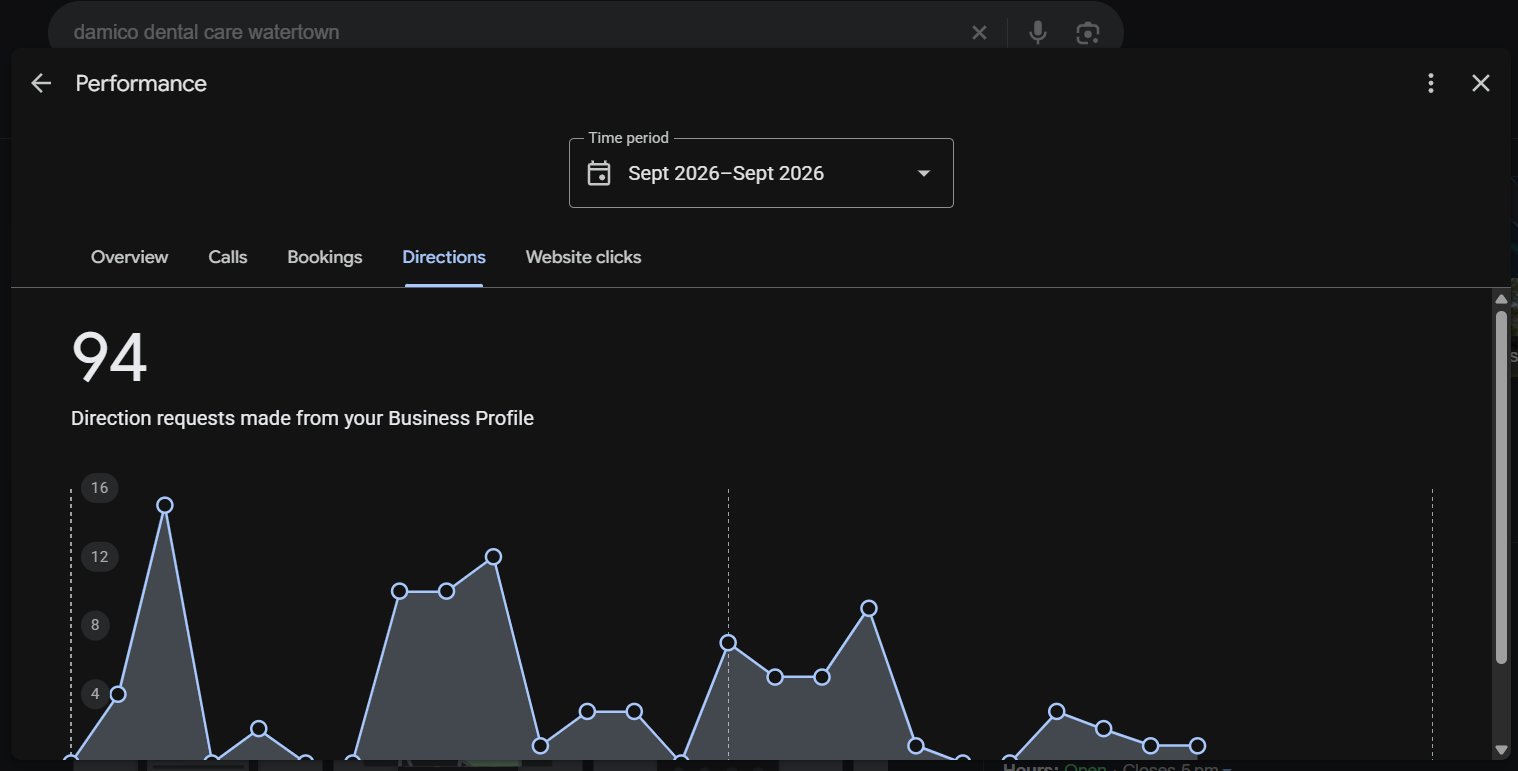Screen dimensions: 1518x771
Task: Open the Website clicks tab
Action: click(x=584, y=257)
